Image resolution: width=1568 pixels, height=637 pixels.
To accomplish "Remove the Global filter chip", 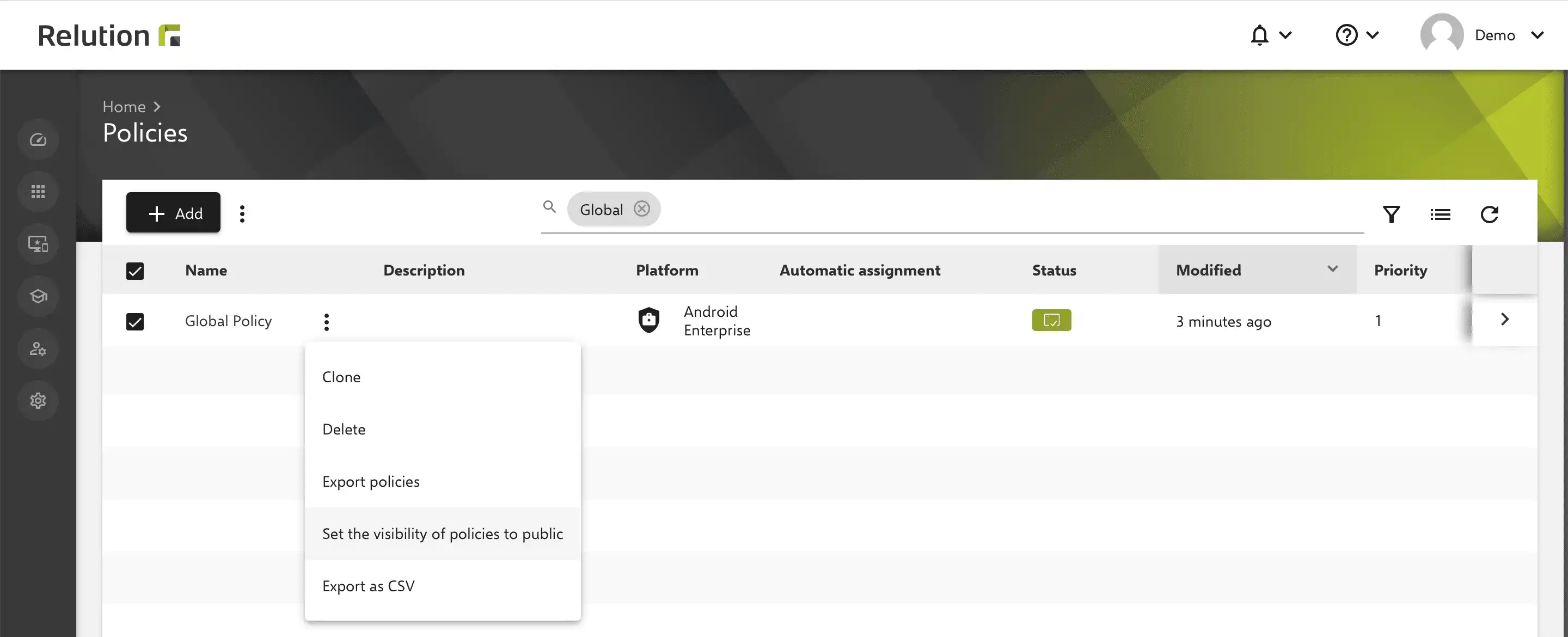I will tap(641, 209).
